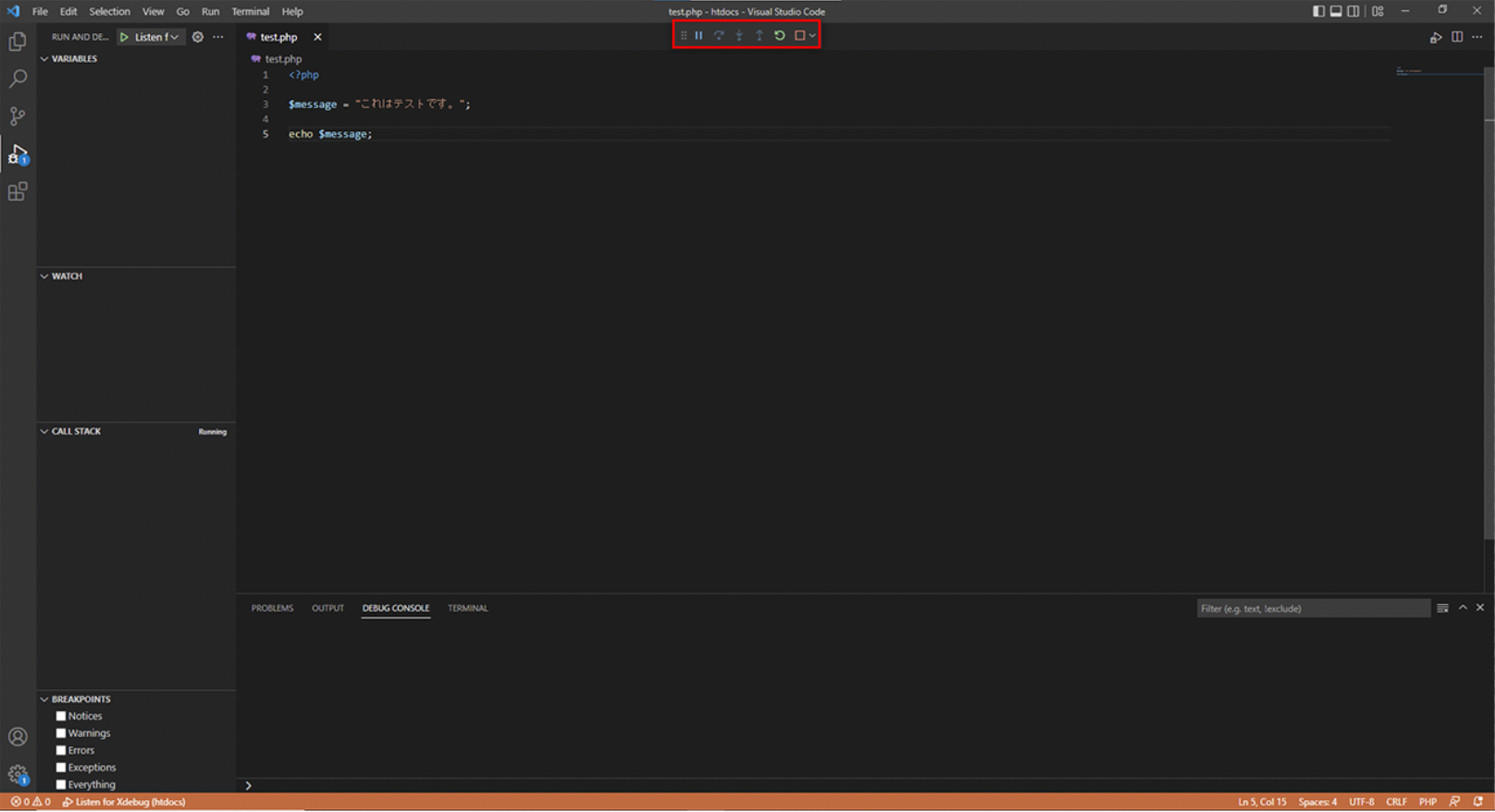
Task: Click the run/debug PHP file icon at editor top right
Action: [x=1436, y=37]
